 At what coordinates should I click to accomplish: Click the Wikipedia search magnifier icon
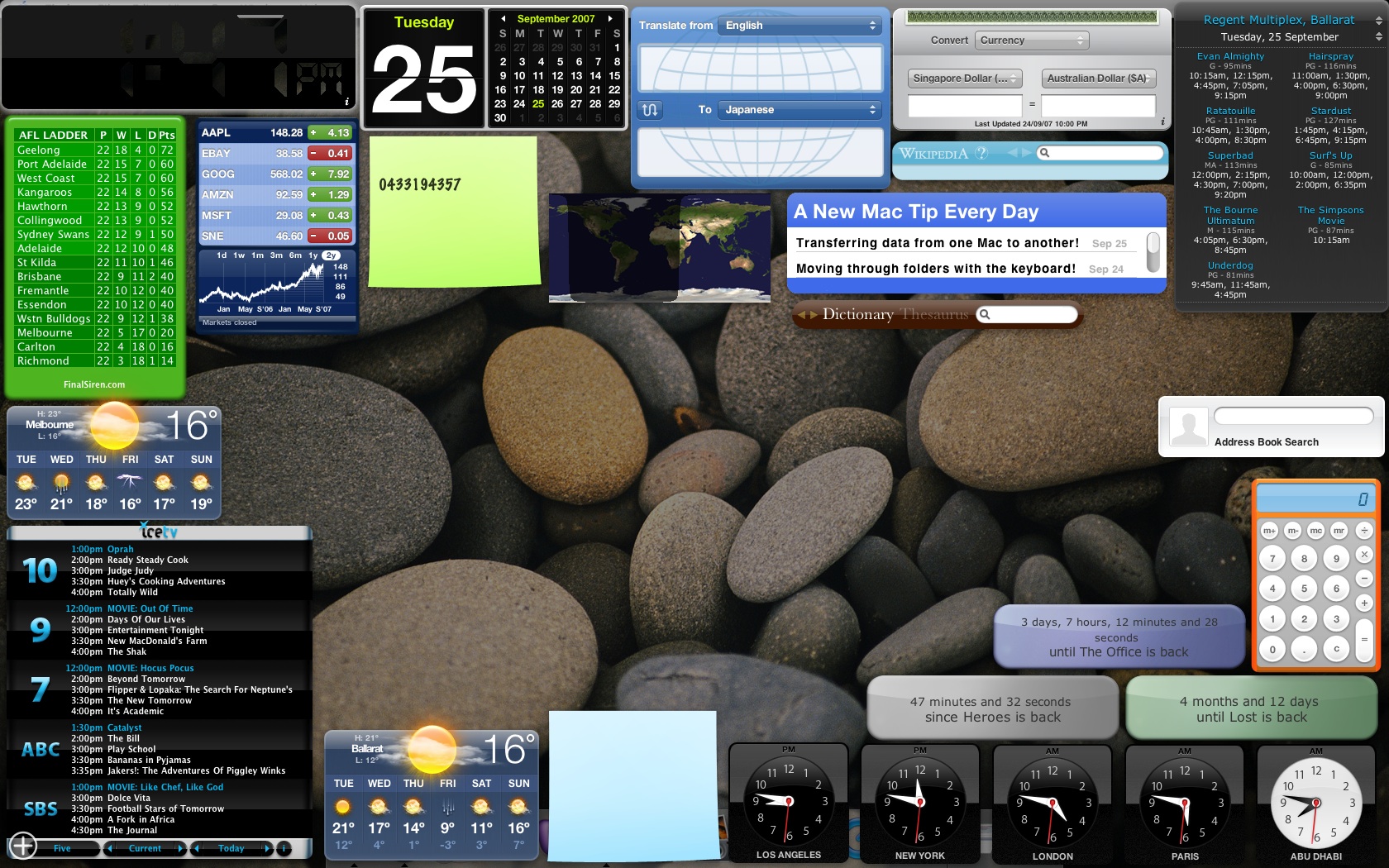click(1044, 153)
